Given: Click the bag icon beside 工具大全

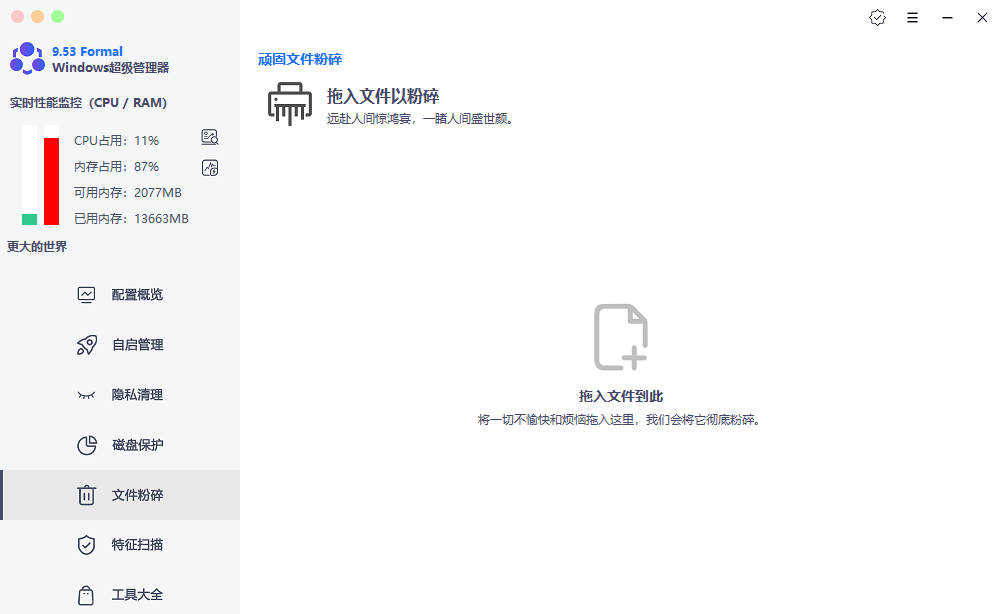Looking at the screenshot, I should coord(86,595).
